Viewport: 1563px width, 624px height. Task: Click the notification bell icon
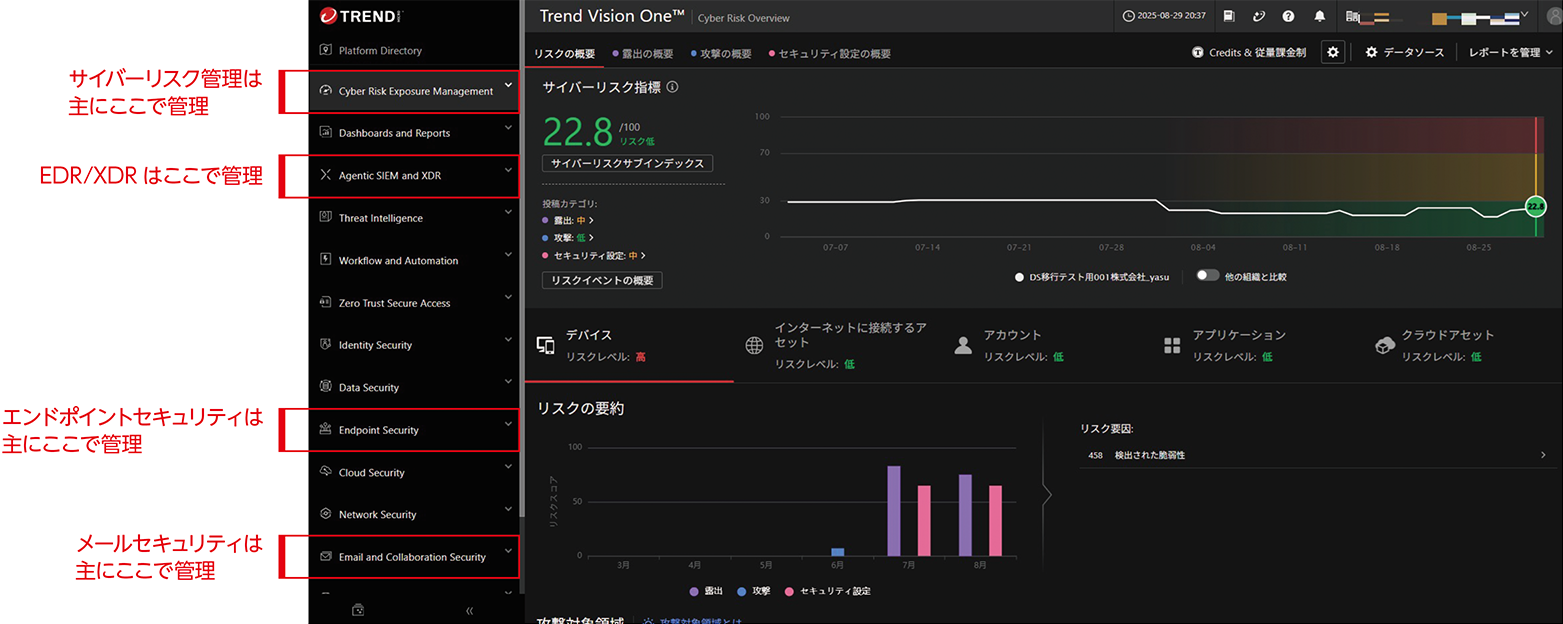1320,16
